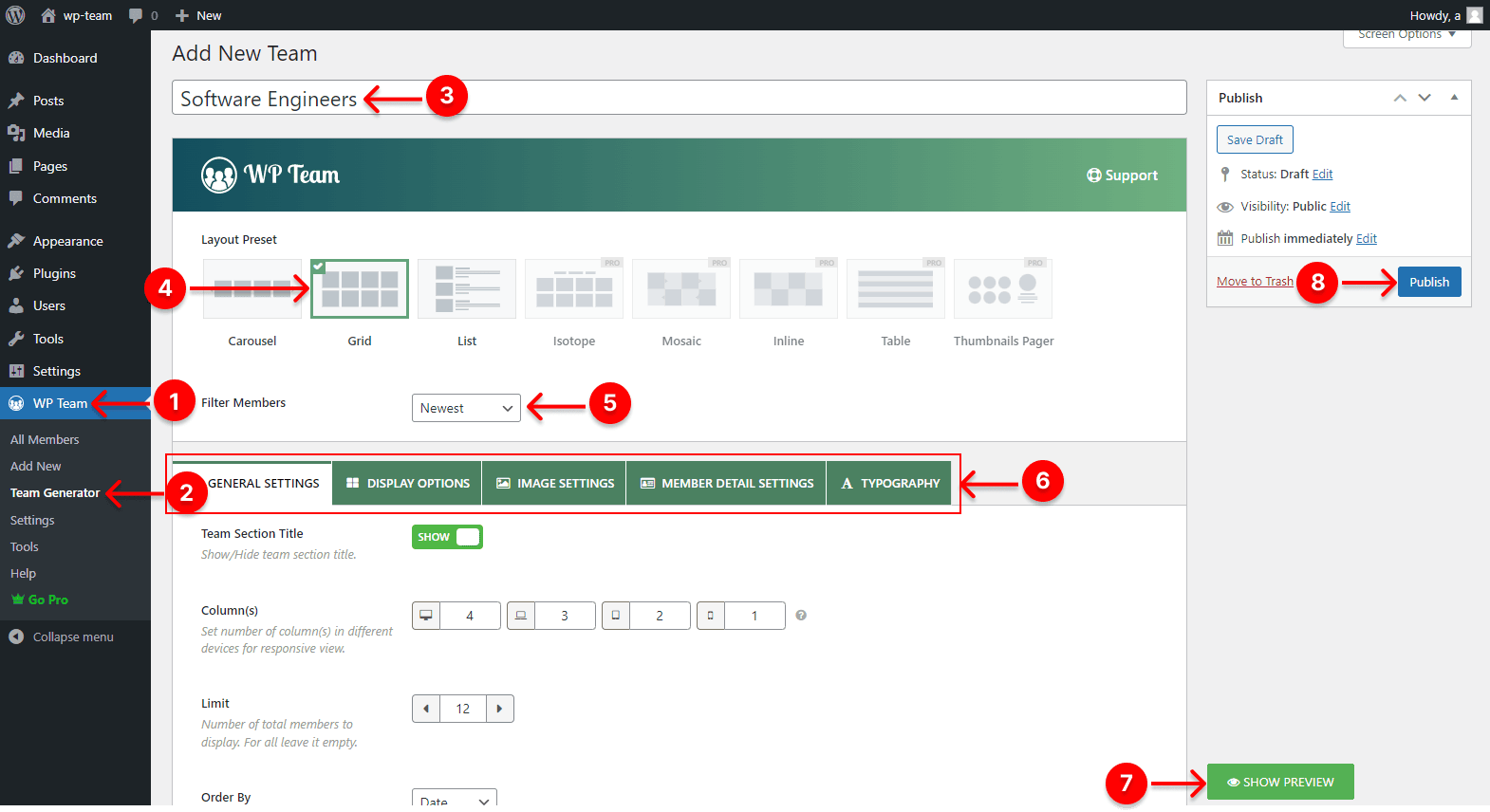The width and height of the screenshot is (1490, 812).
Task: Click the Save Draft button
Action: coord(1255,139)
